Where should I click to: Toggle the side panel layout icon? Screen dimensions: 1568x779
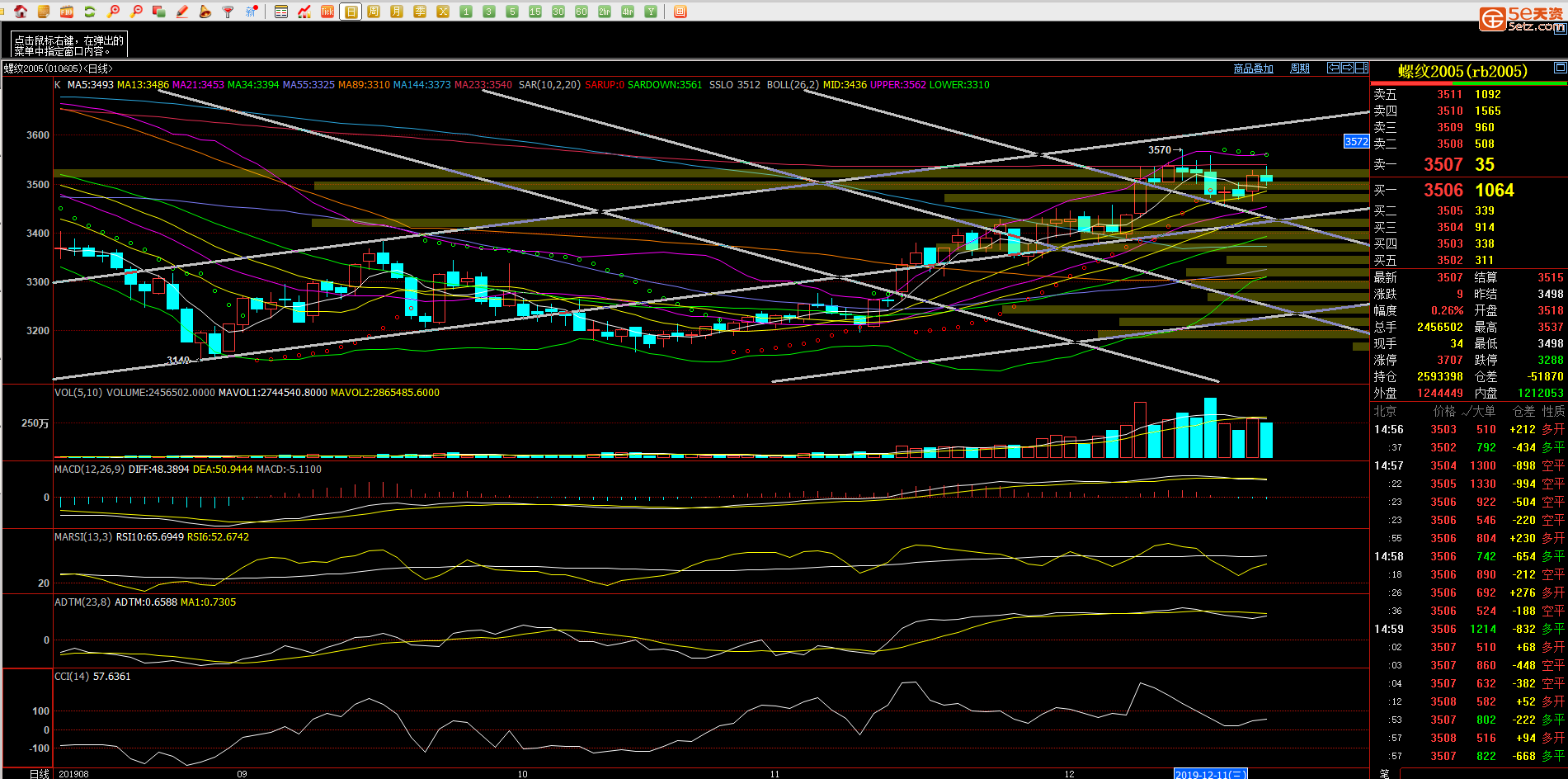[x=1362, y=68]
